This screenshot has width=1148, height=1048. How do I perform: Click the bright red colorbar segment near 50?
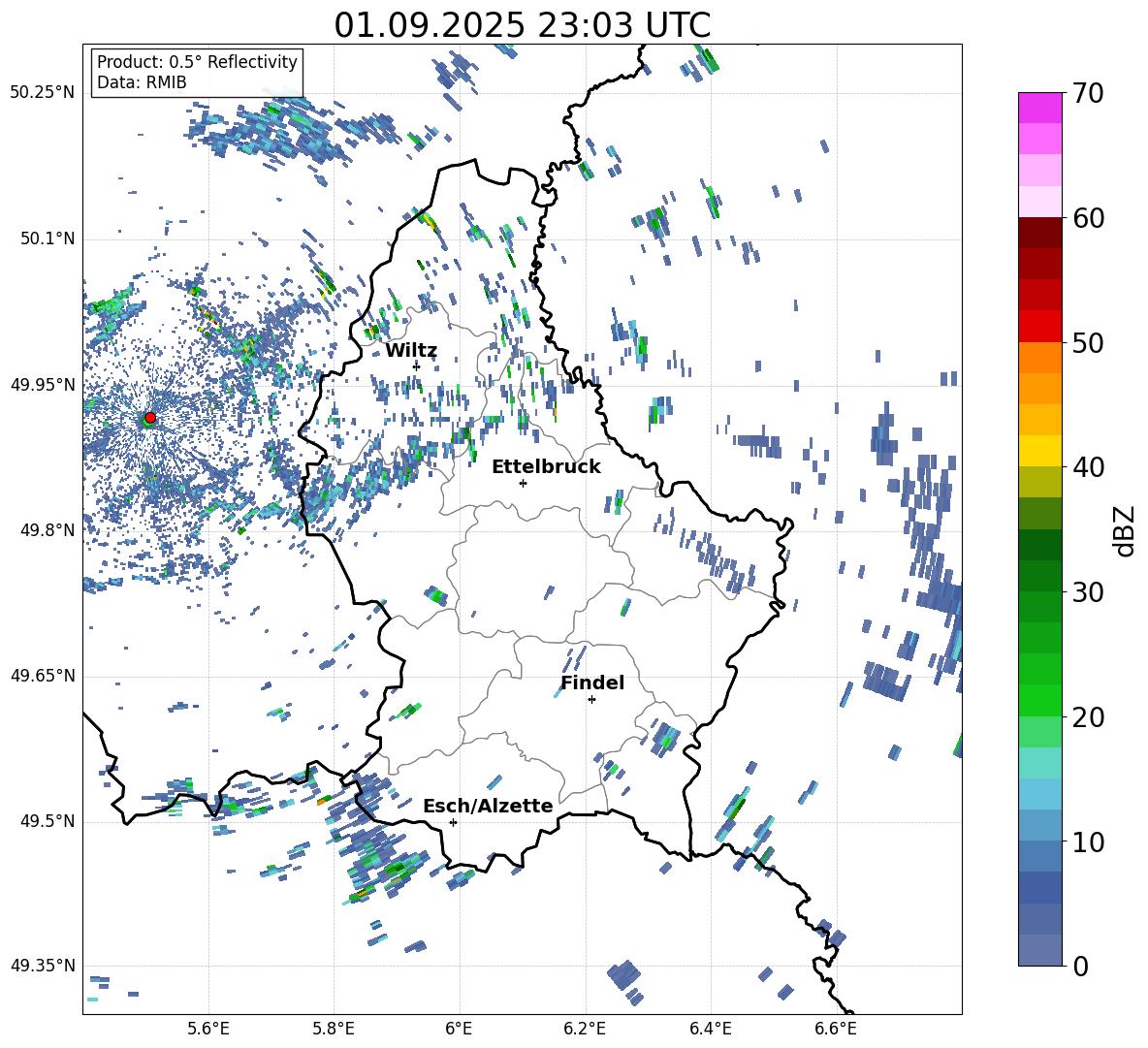[1039, 327]
